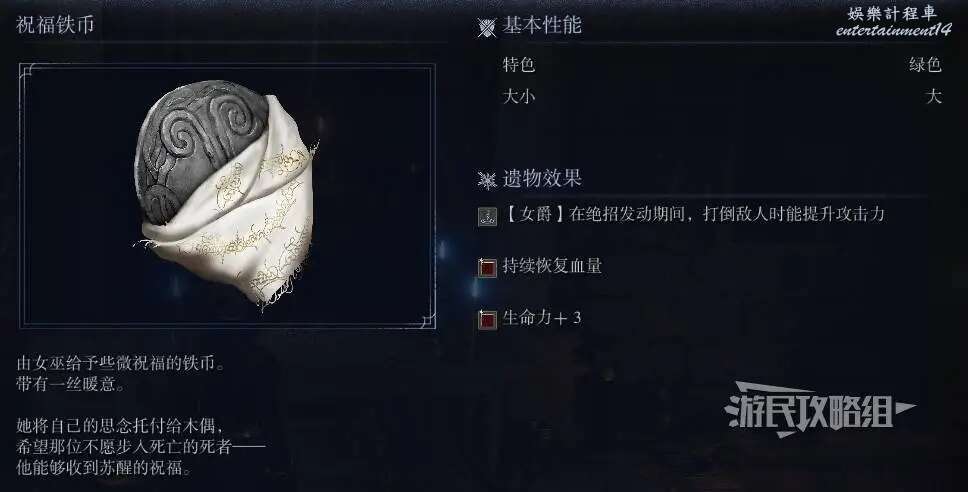This screenshot has width=968, height=492.
Task: Click the size value 大
Action: [x=933, y=96]
